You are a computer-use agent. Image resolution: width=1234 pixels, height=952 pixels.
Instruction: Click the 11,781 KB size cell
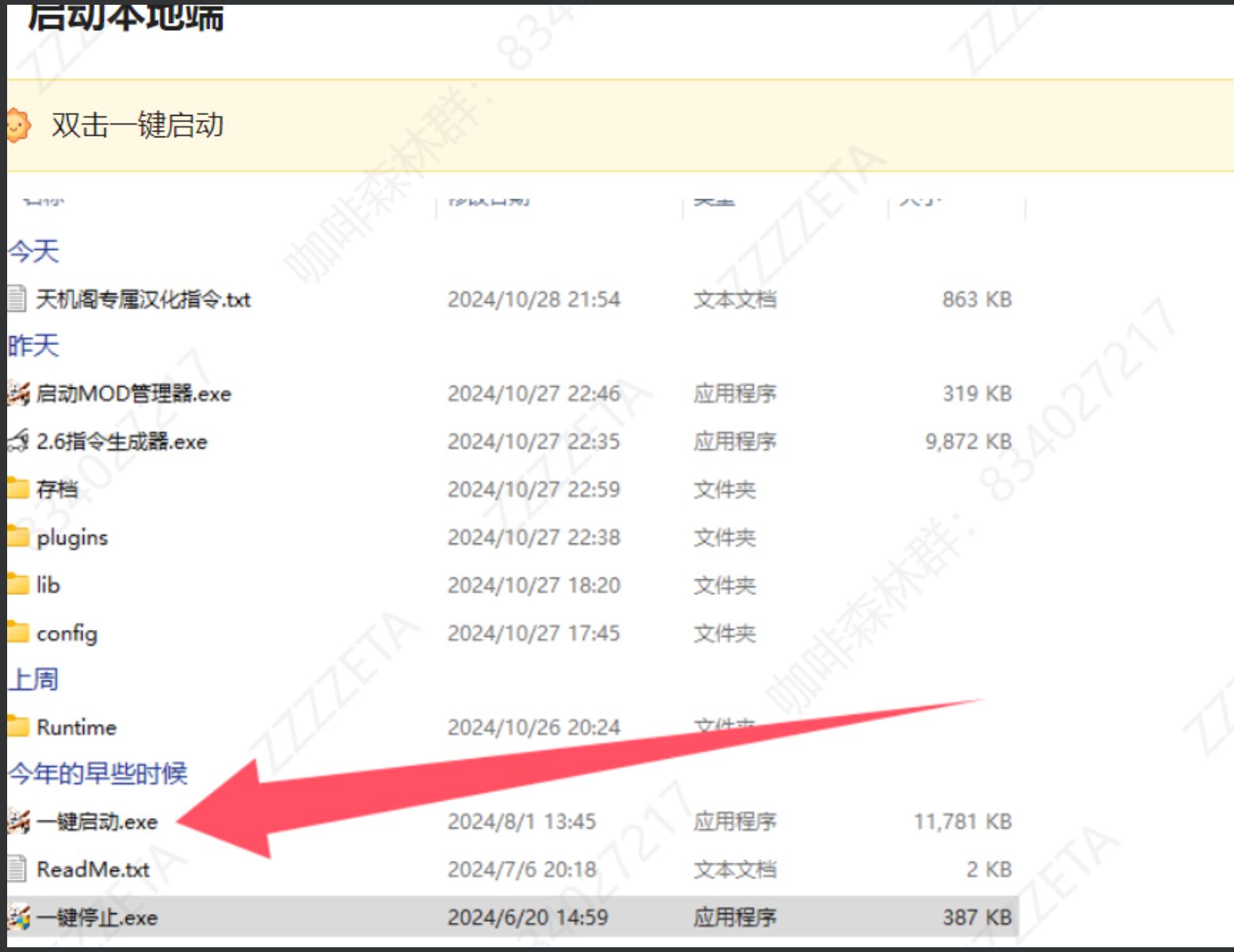pos(963,822)
